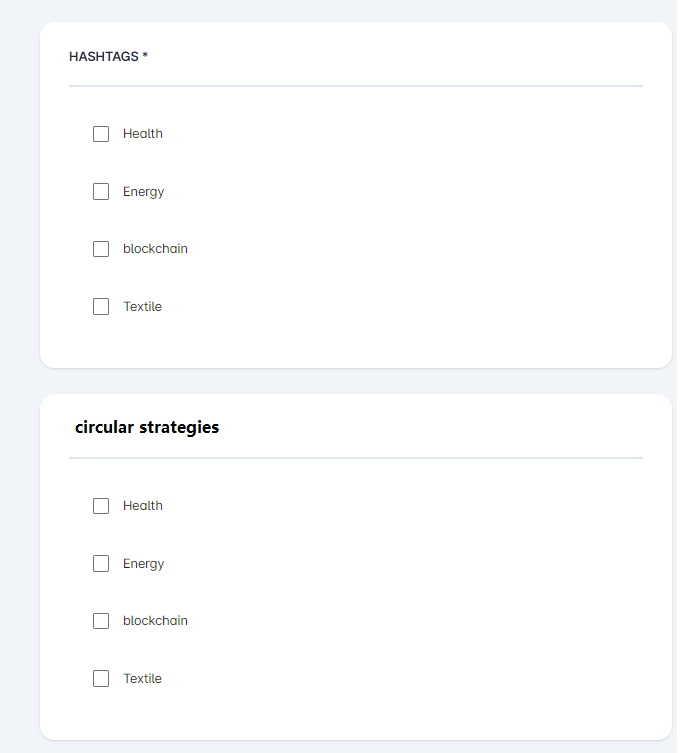Viewport: 681px width, 753px height.
Task: Check the Health box under HASHTAGS
Action: tap(101, 134)
